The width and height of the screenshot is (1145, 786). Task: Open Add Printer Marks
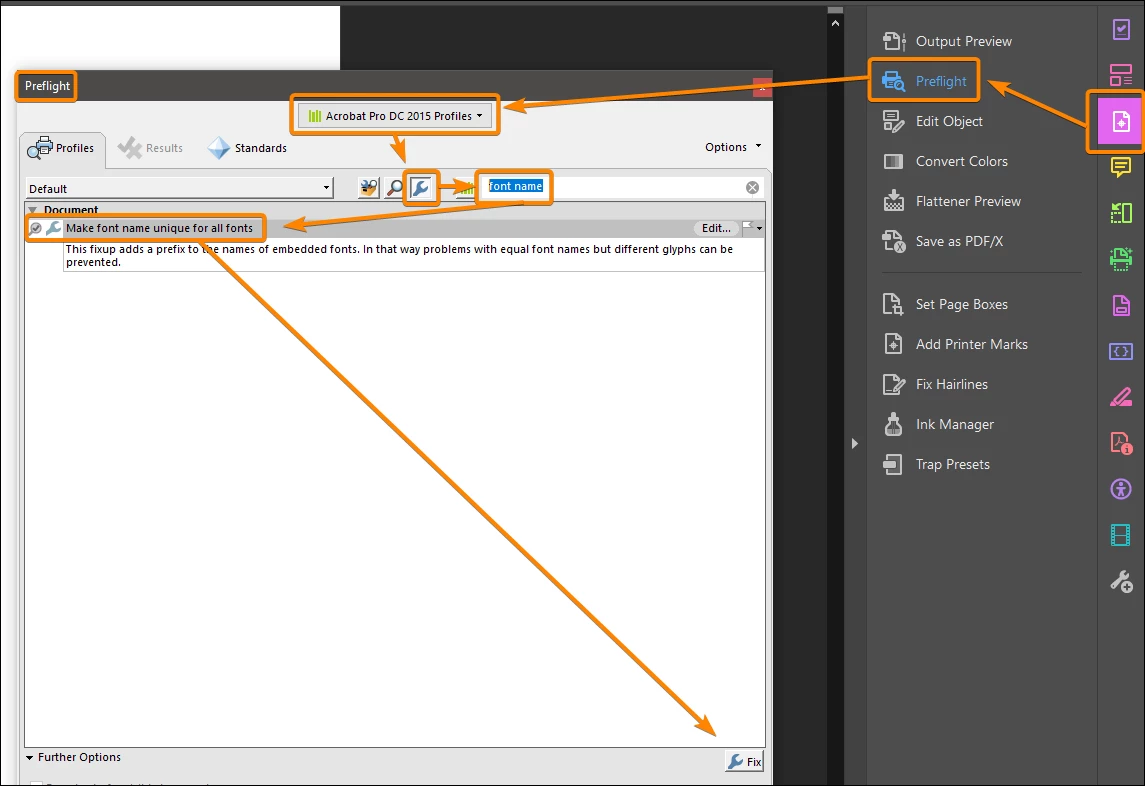pyautogui.click(x=955, y=344)
